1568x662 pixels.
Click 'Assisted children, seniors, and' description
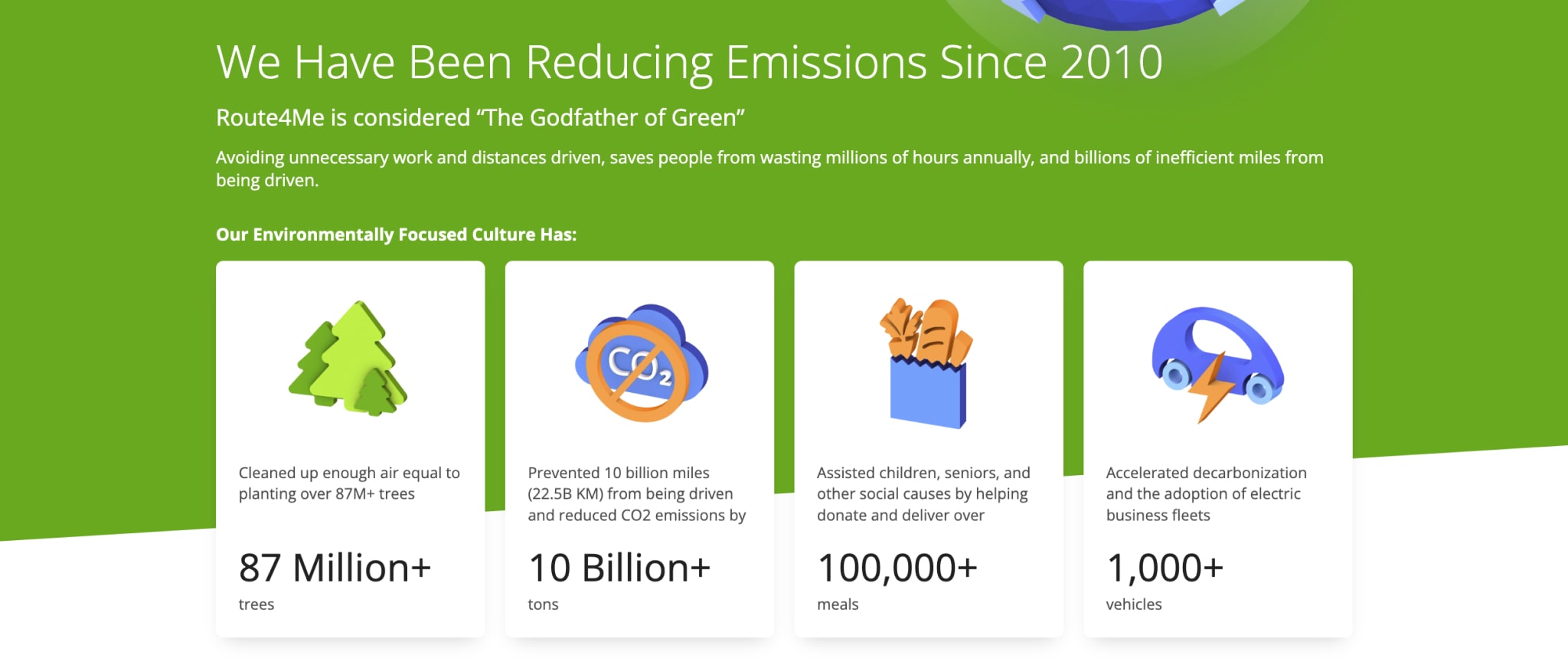point(923,494)
